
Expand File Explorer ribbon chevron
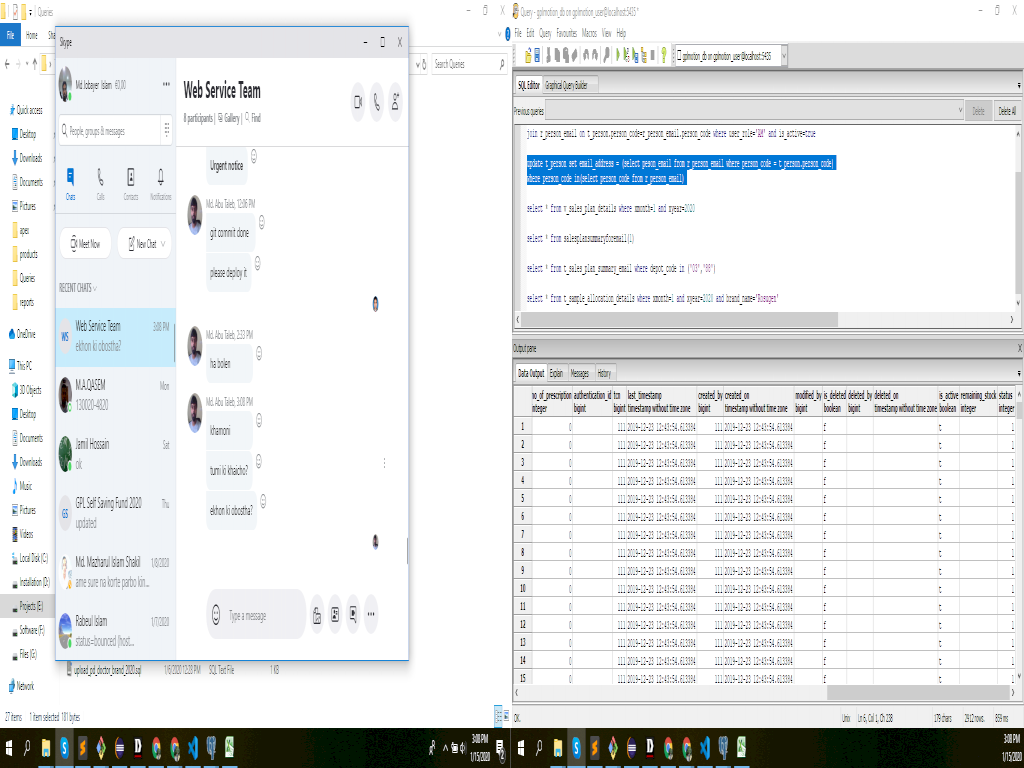click(500, 34)
